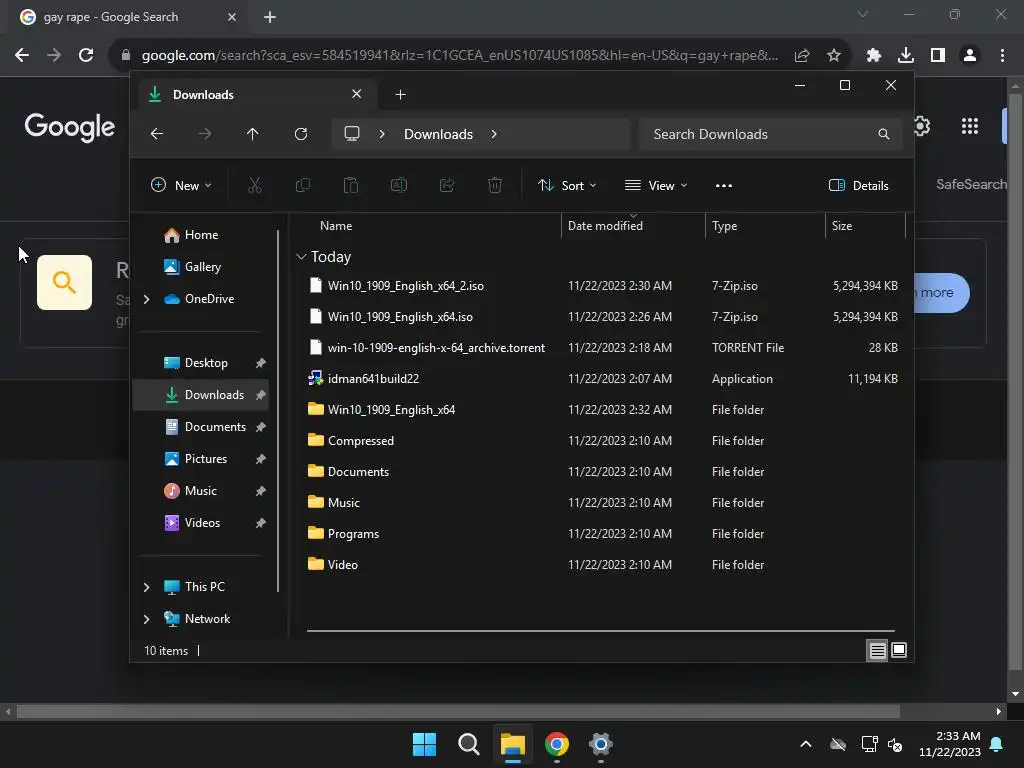Toggle the Details pane
The width and height of the screenshot is (1024, 768).
coord(858,185)
